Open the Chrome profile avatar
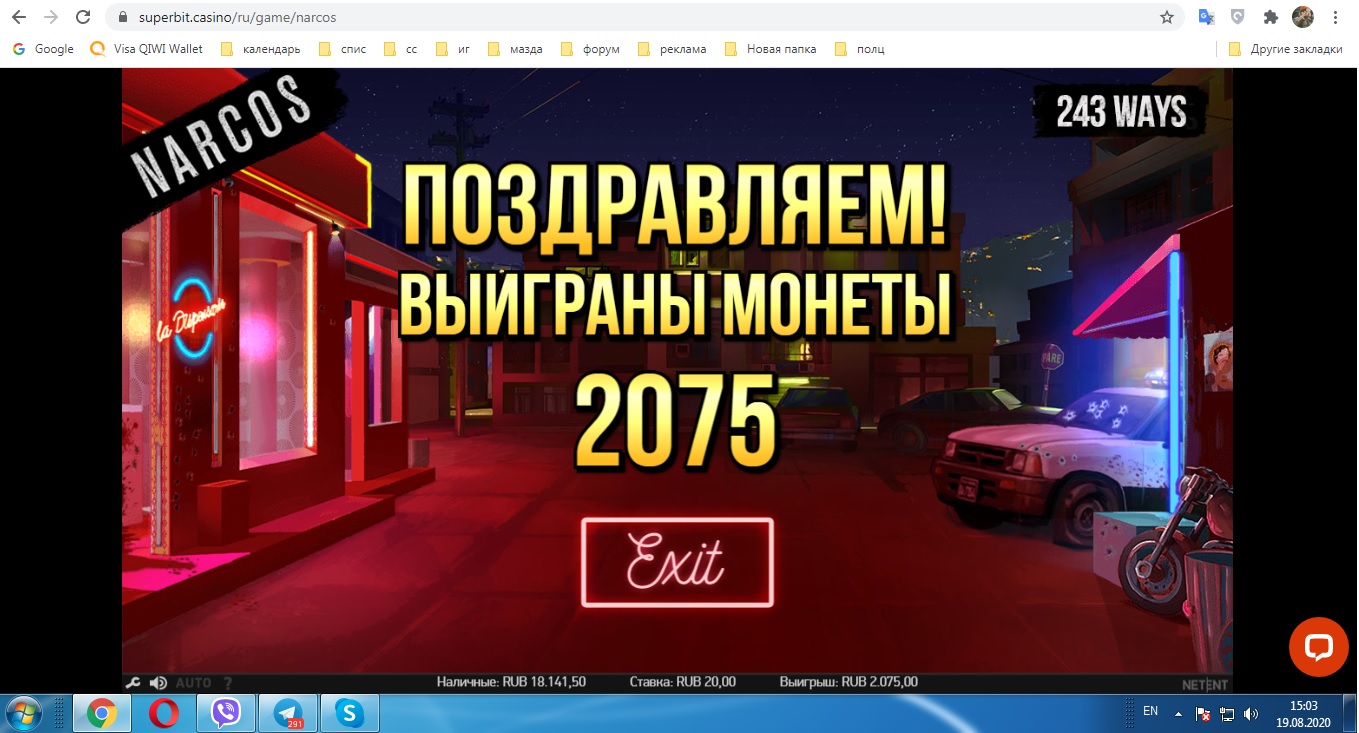Image resolution: width=1359 pixels, height=733 pixels. point(1302,17)
